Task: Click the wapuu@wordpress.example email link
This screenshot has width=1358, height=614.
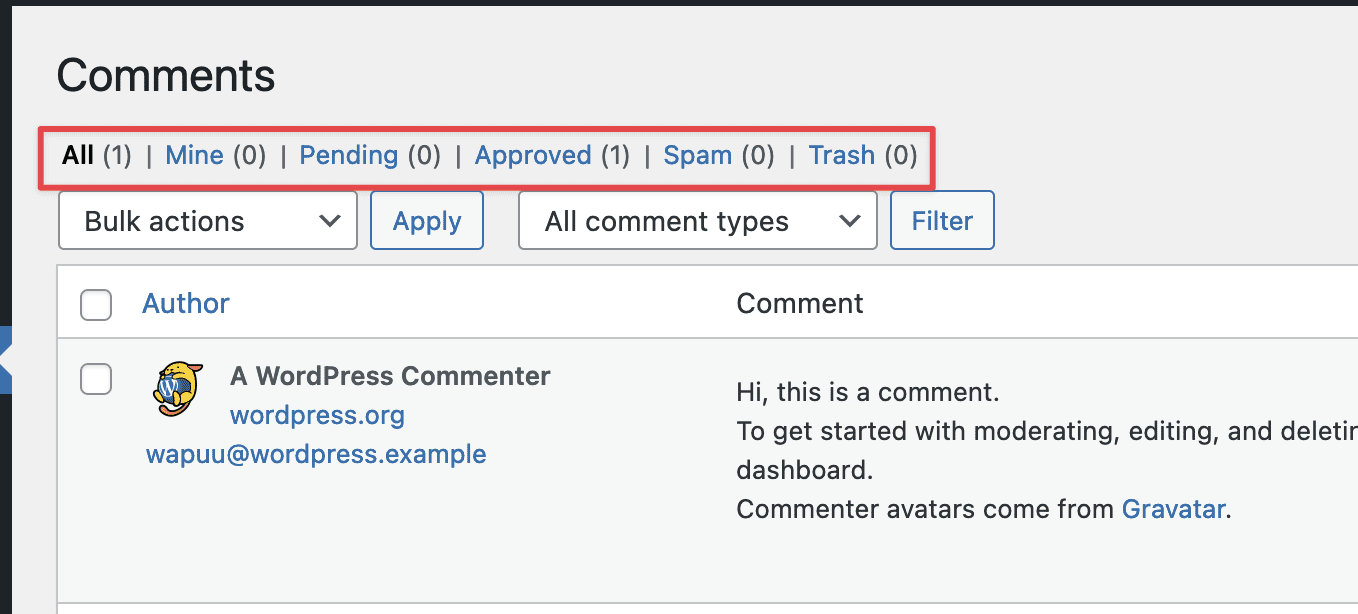Action: pos(316,454)
